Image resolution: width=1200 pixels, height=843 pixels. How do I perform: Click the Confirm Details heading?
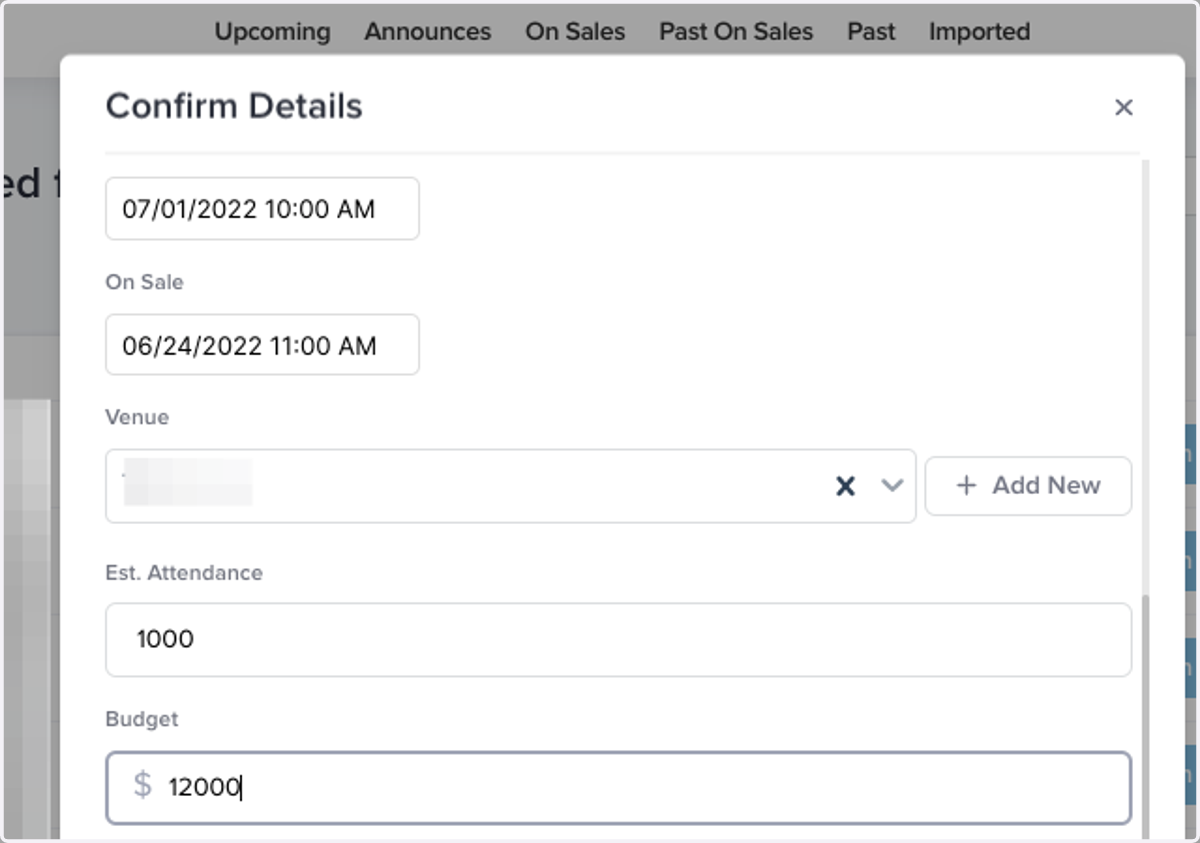point(234,106)
